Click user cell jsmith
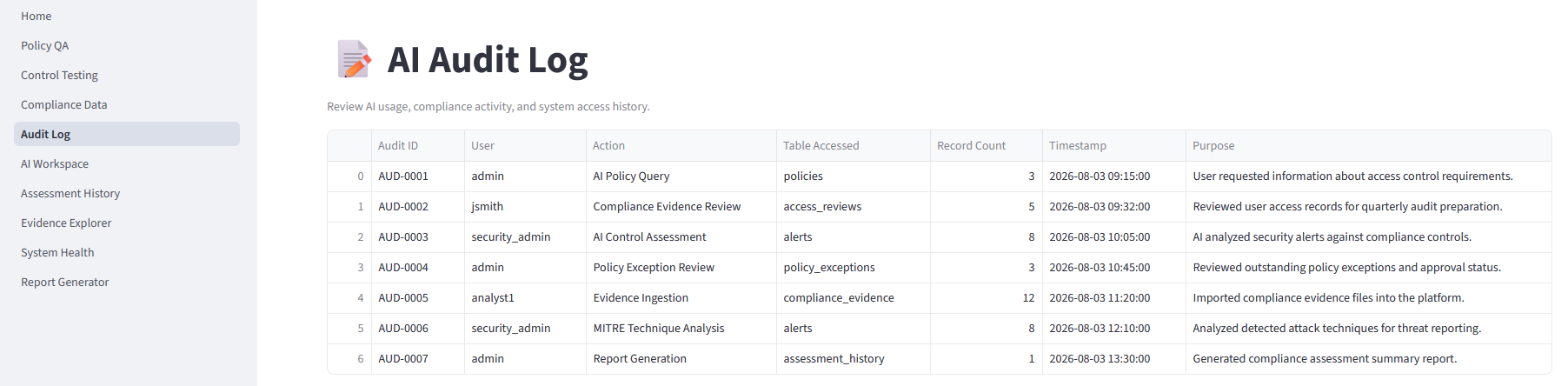Screen dimensions: 1568x386 click(x=525, y=207)
